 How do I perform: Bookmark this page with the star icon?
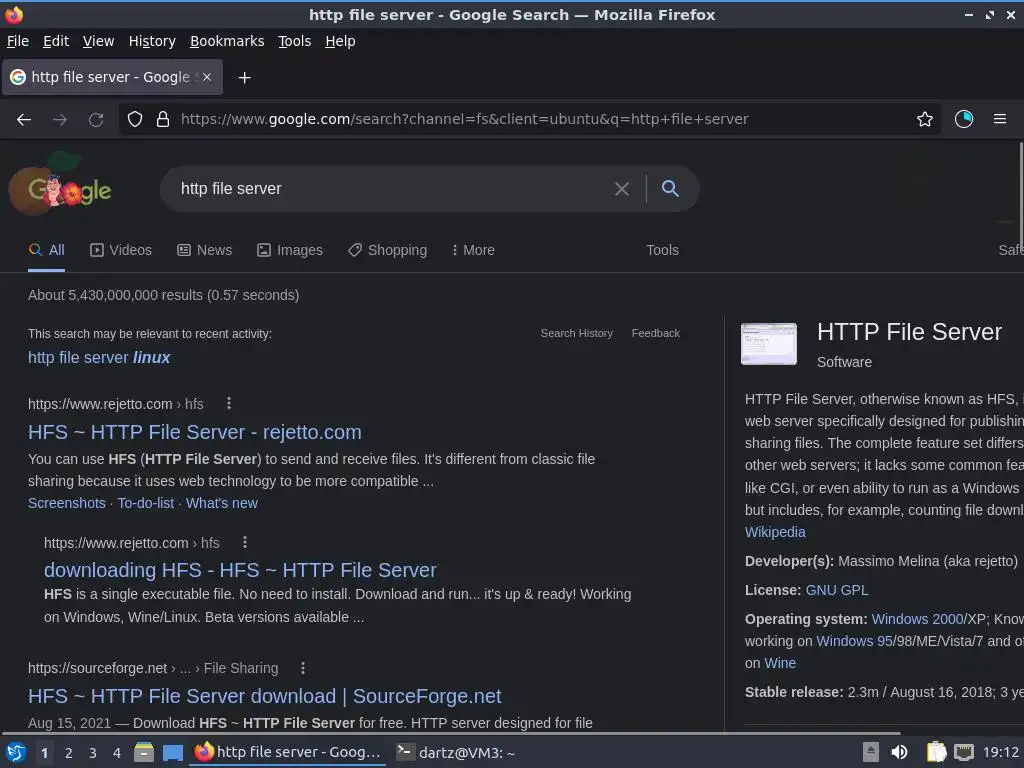point(924,120)
